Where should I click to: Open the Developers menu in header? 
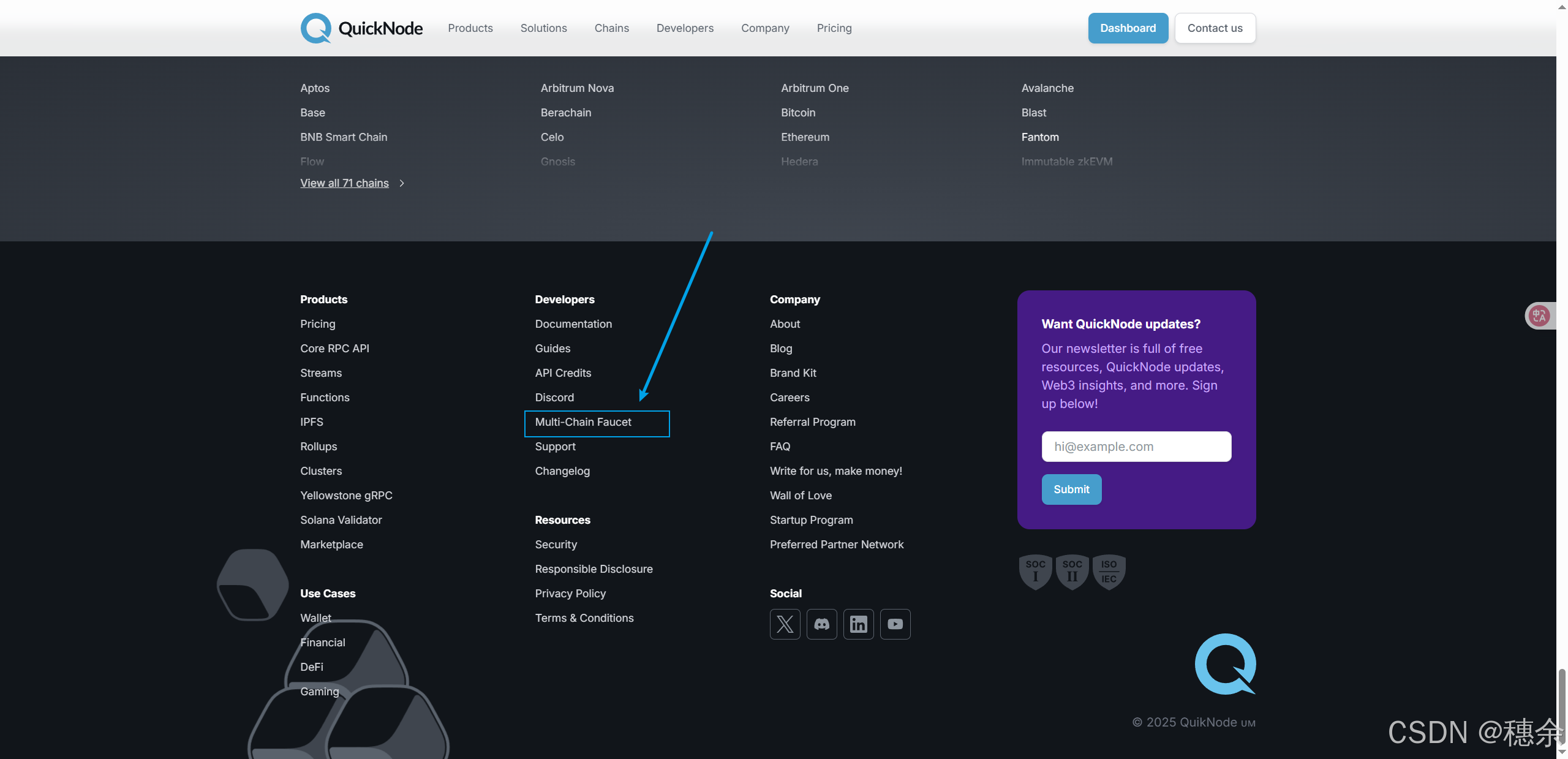(x=685, y=28)
